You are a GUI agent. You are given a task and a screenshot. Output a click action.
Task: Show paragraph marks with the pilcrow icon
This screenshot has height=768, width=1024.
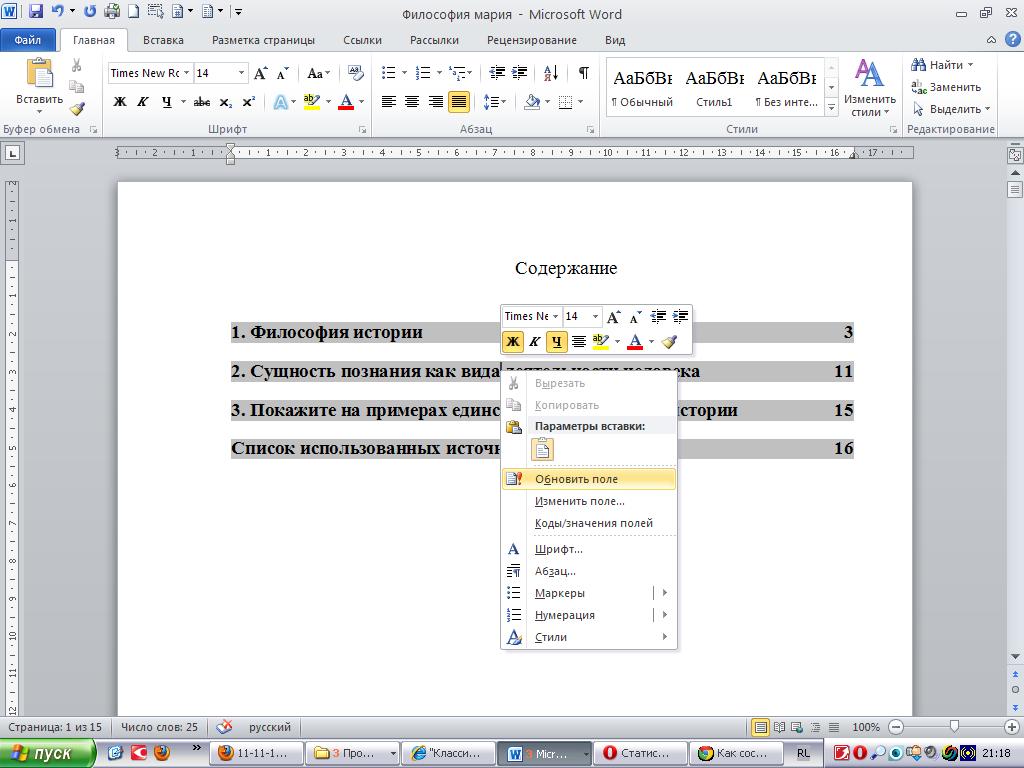[583, 73]
